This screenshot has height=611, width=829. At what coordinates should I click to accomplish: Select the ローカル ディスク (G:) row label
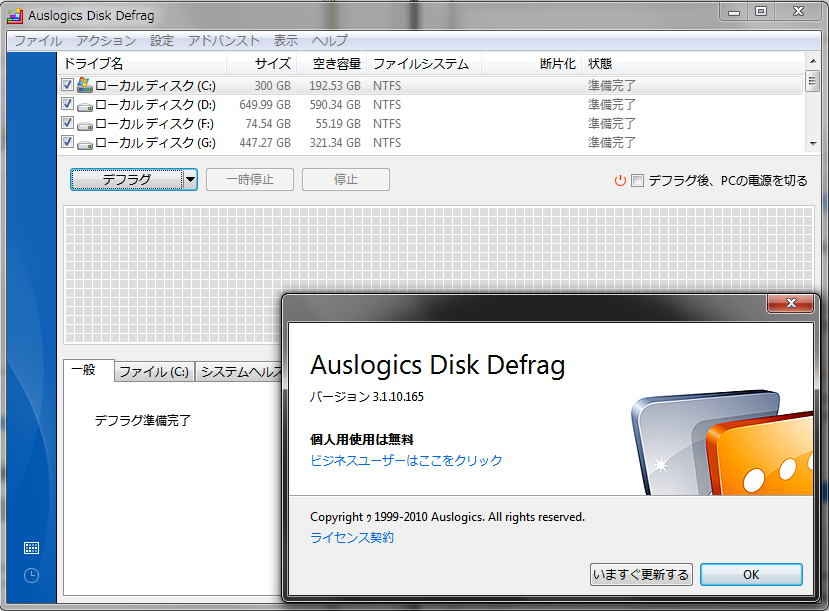pos(155,143)
